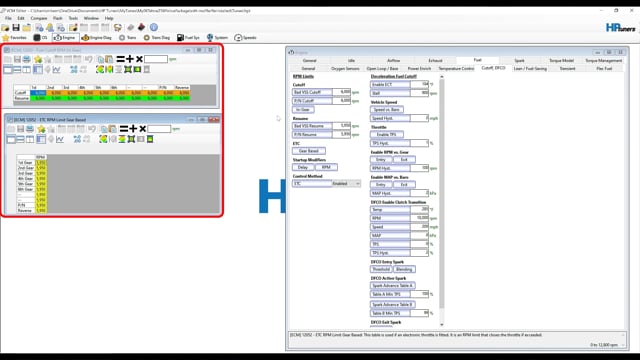Open the Favorites navigator section
This screenshot has width=640, height=360.
click(15, 38)
